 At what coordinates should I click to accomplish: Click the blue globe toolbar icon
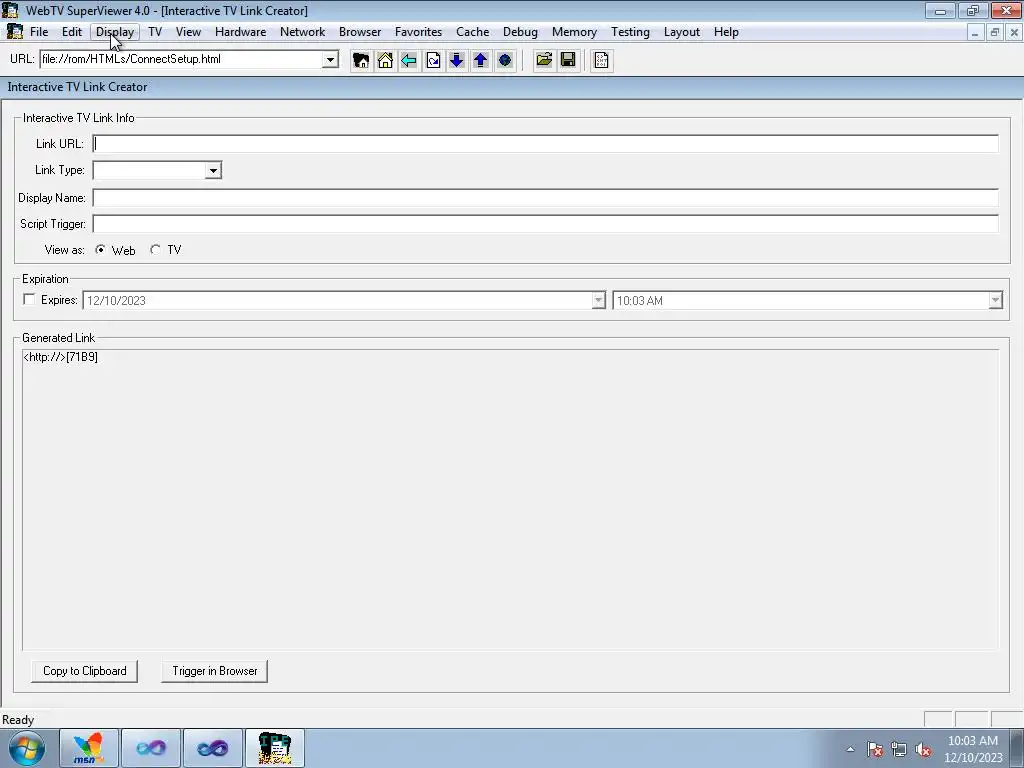point(505,61)
